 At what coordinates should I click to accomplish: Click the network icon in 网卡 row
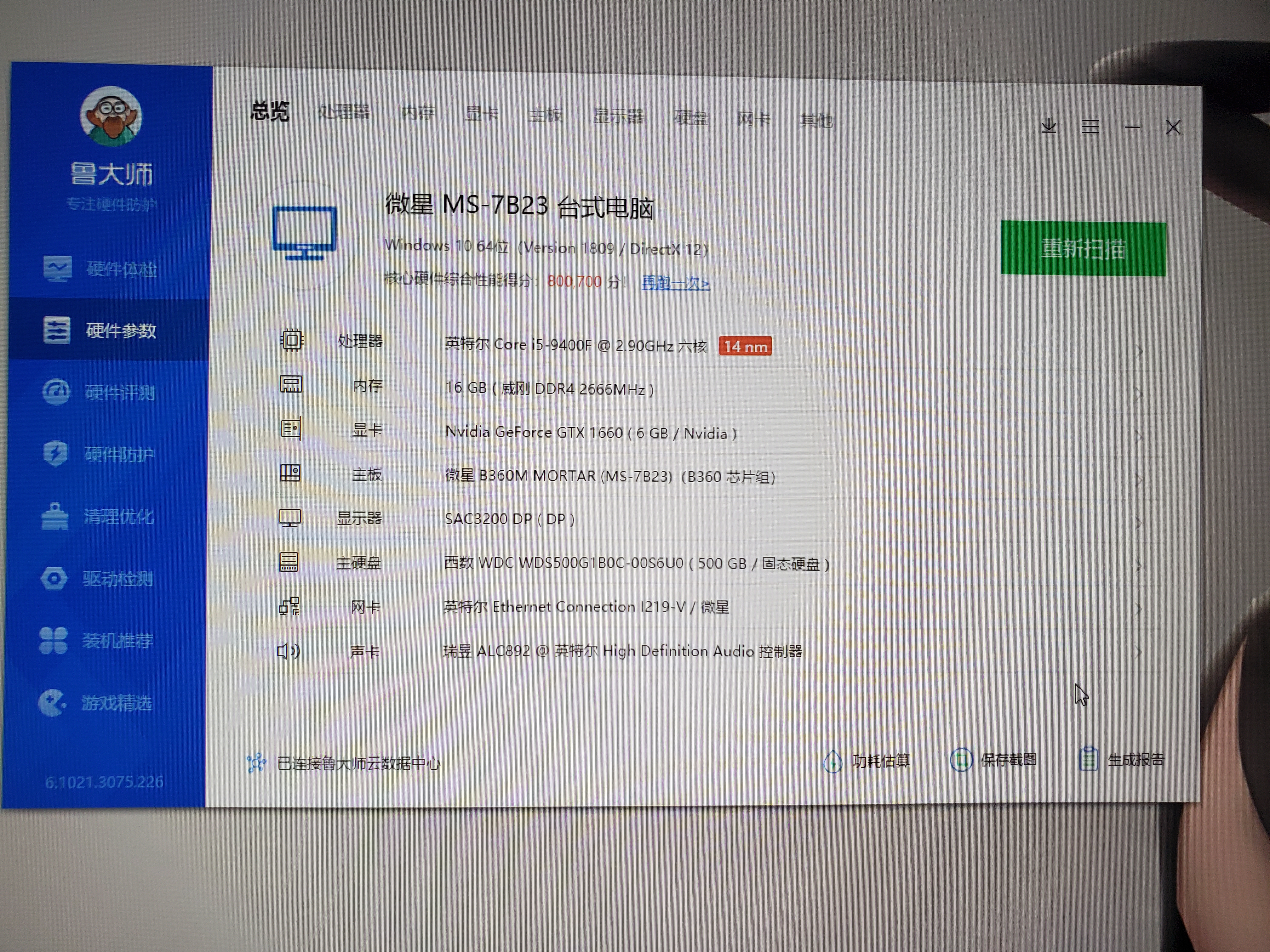[289, 607]
